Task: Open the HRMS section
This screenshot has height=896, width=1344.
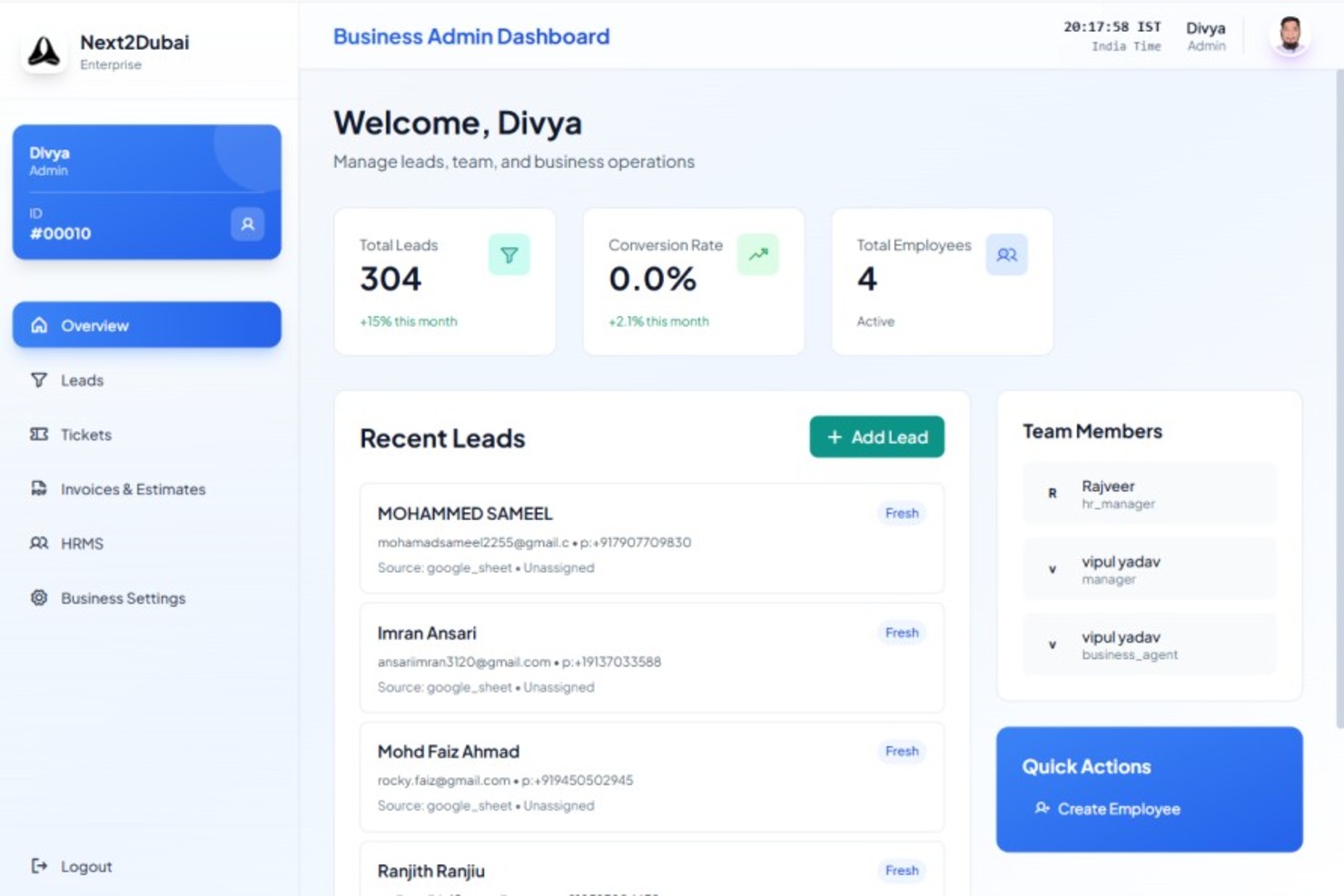Action: click(147, 543)
